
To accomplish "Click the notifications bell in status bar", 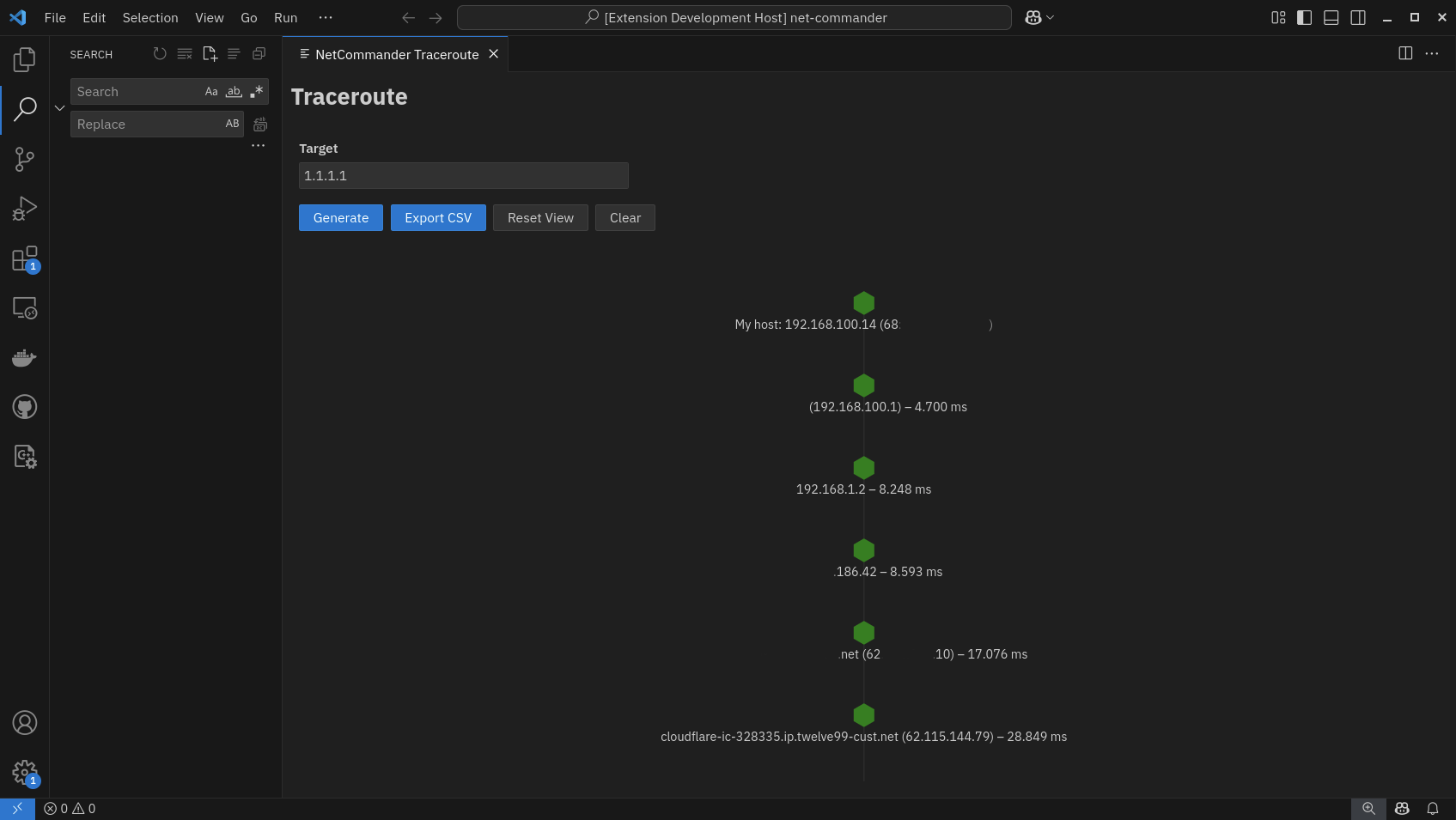I will 1432,808.
